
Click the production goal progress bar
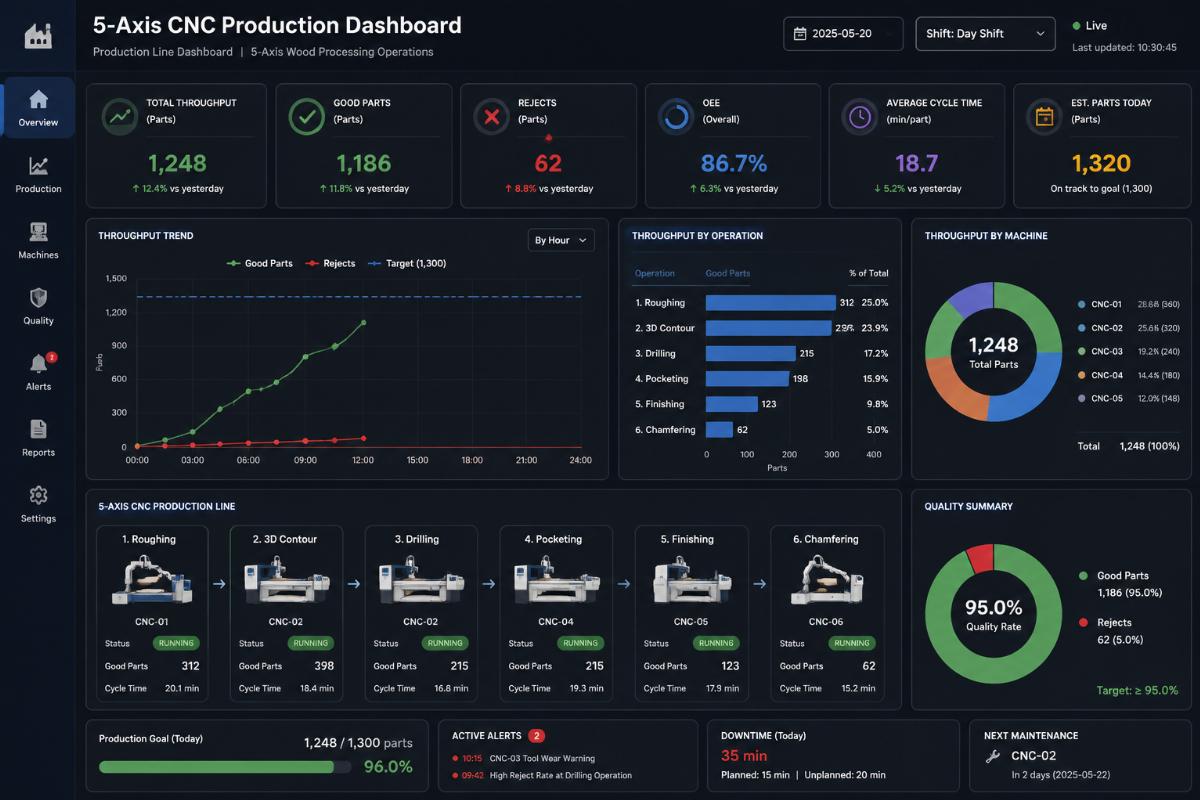pyautogui.click(x=225, y=767)
